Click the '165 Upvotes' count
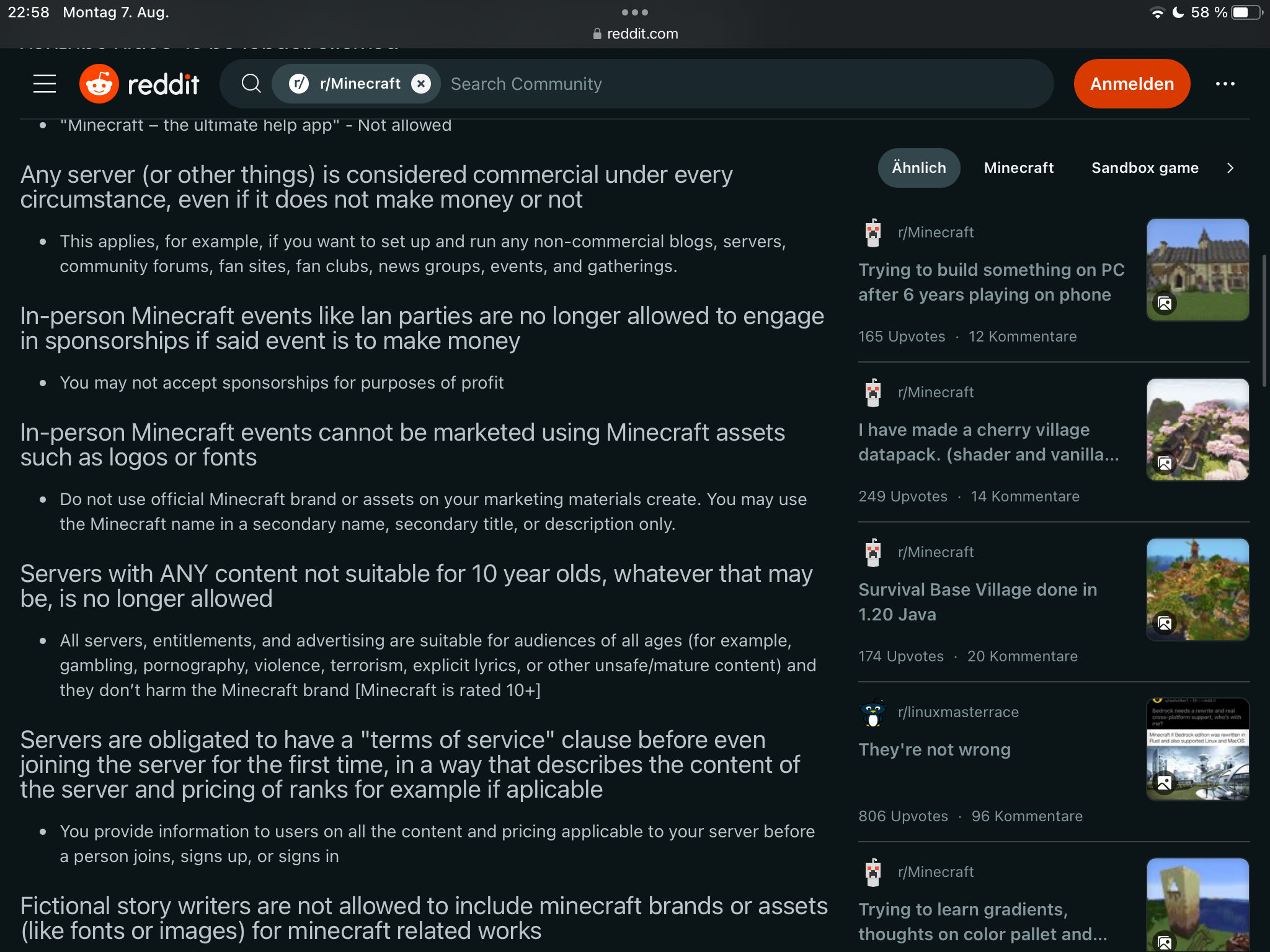Viewport: 1270px width, 952px height. click(902, 337)
